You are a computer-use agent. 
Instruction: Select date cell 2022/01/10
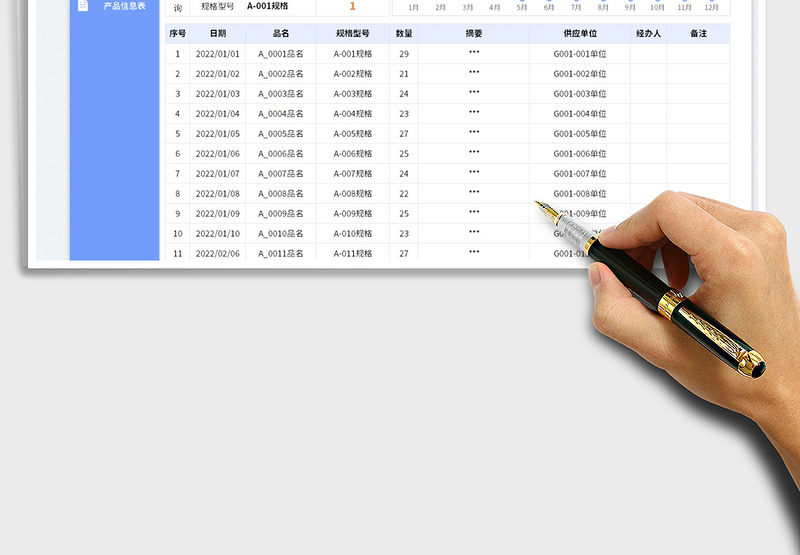pyautogui.click(x=218, y=234)
